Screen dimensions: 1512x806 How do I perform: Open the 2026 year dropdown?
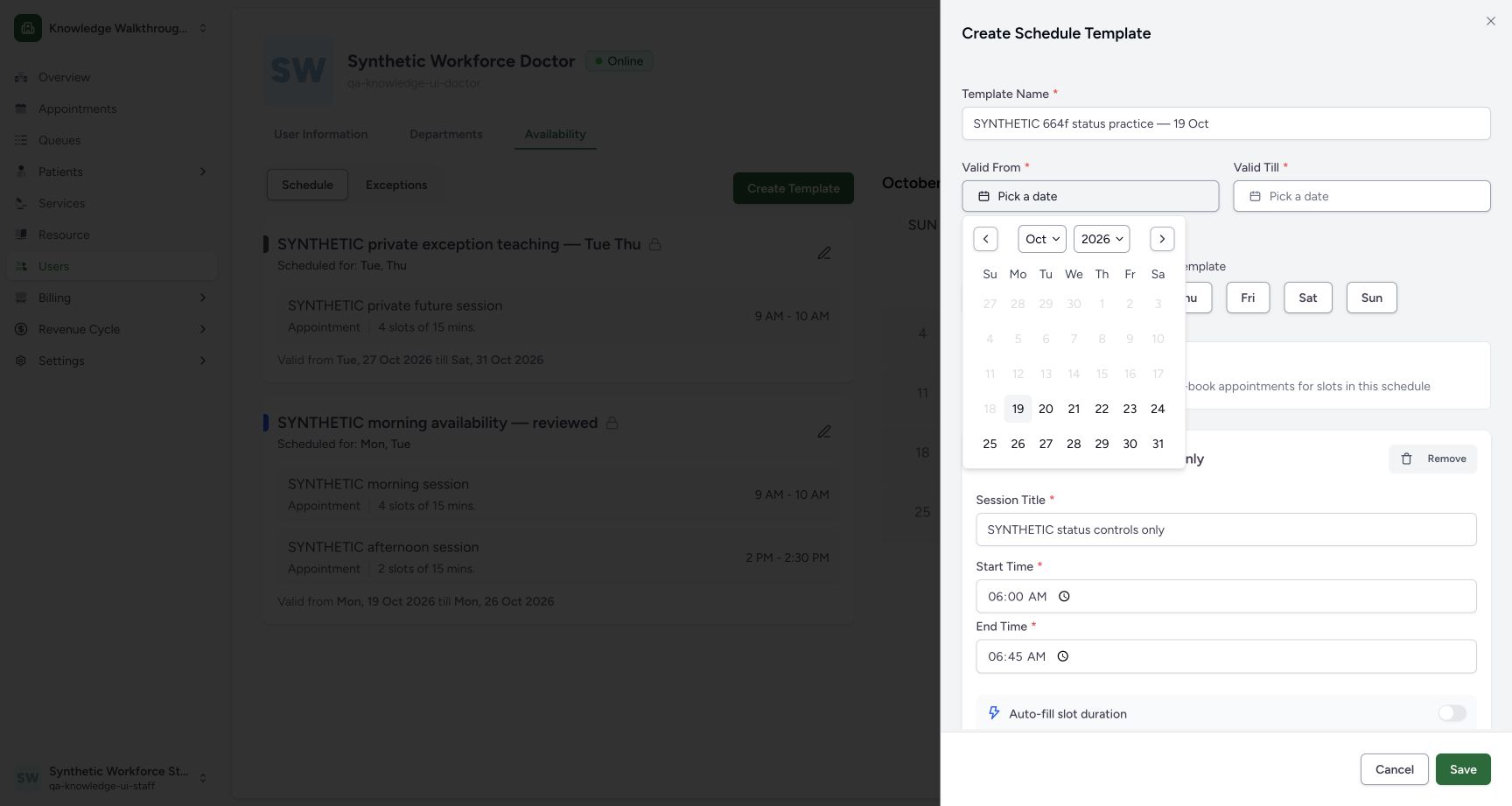[x=1102, y=239]
